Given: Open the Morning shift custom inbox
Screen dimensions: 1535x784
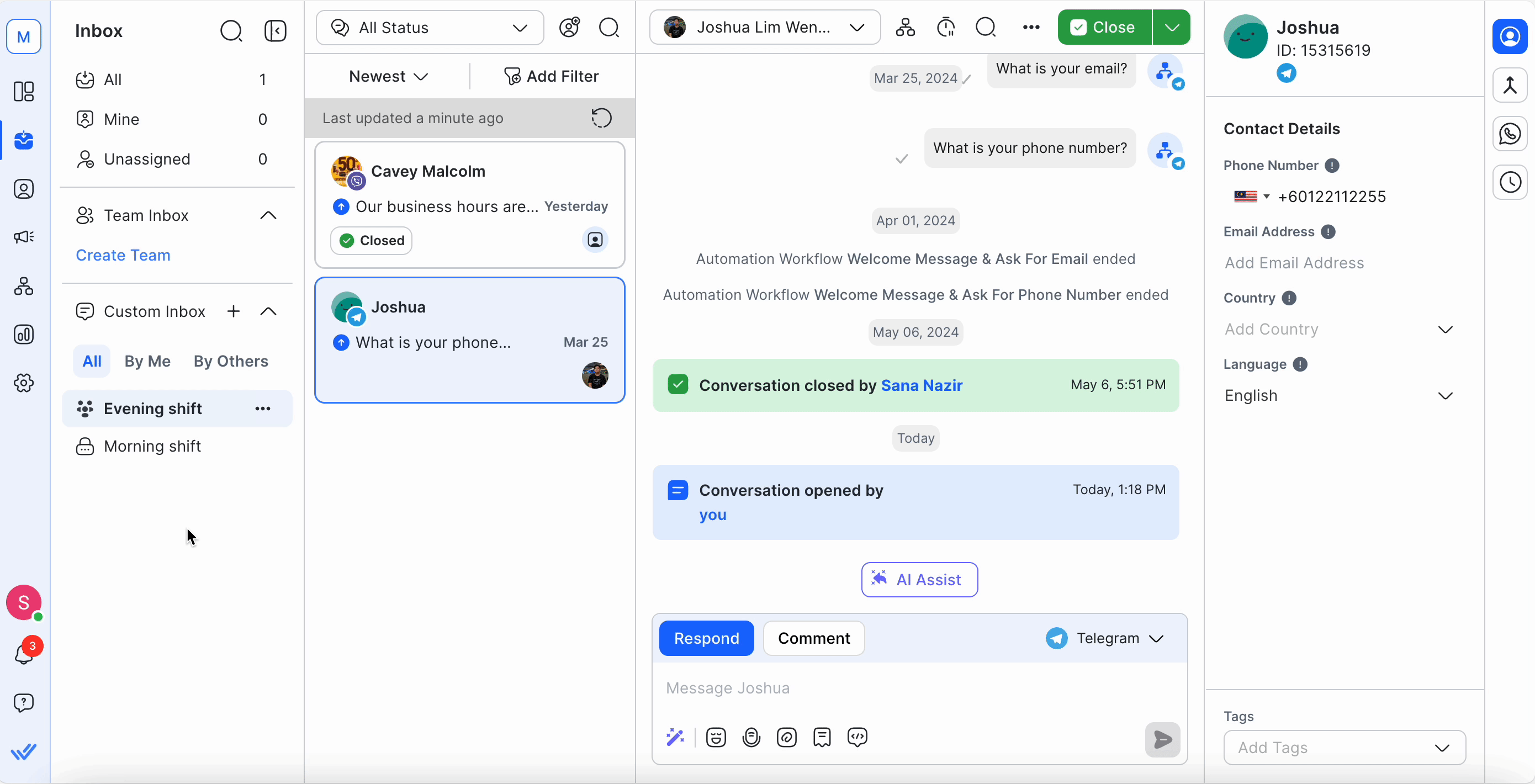Looking at the screenshot, I should [x=152, y=446].
